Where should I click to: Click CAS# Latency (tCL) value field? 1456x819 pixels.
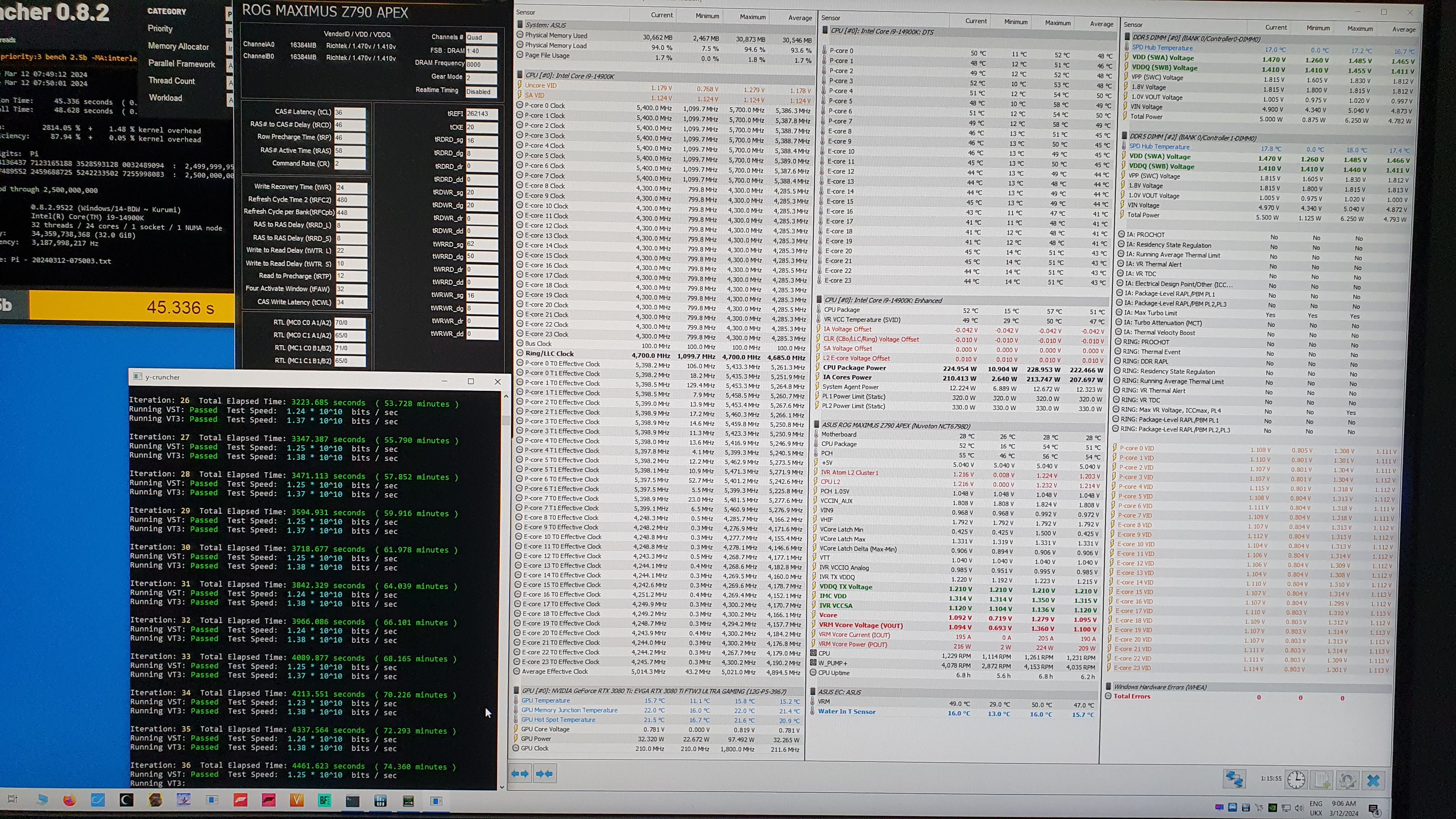click(x=350, y=112)
